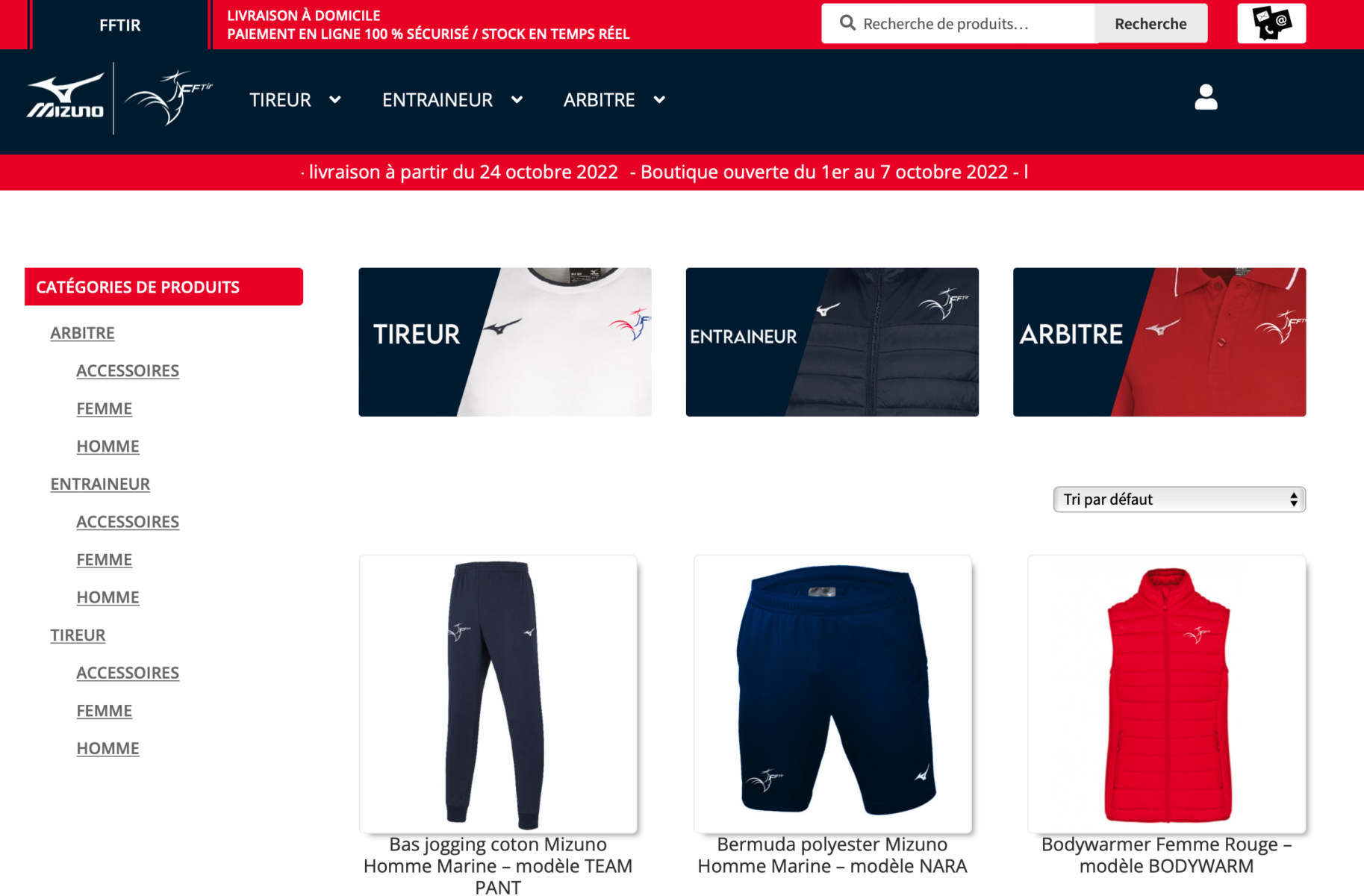Open the user account icon
Screen dimensions: 1364x896
[1205, 97]
